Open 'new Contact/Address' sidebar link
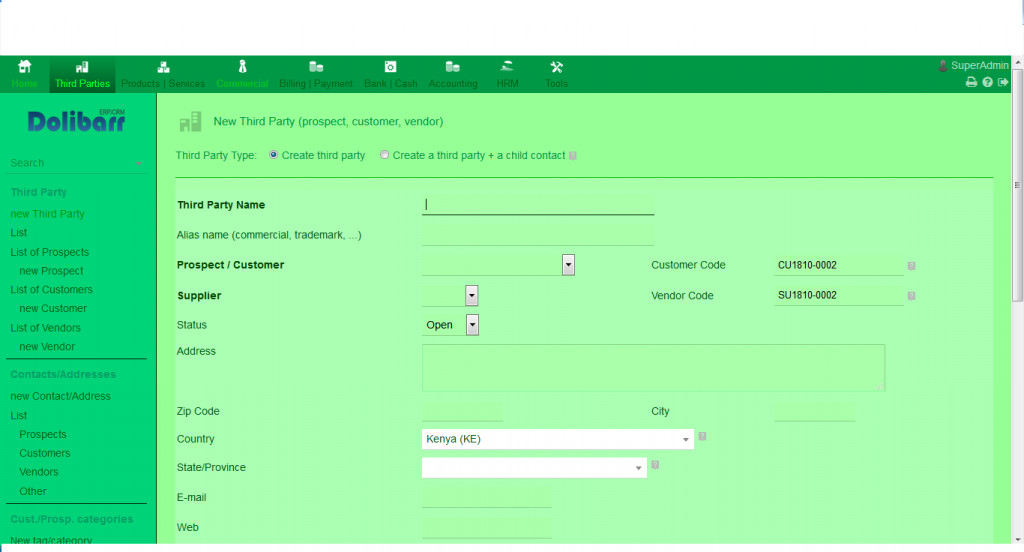 pos(61,396)
